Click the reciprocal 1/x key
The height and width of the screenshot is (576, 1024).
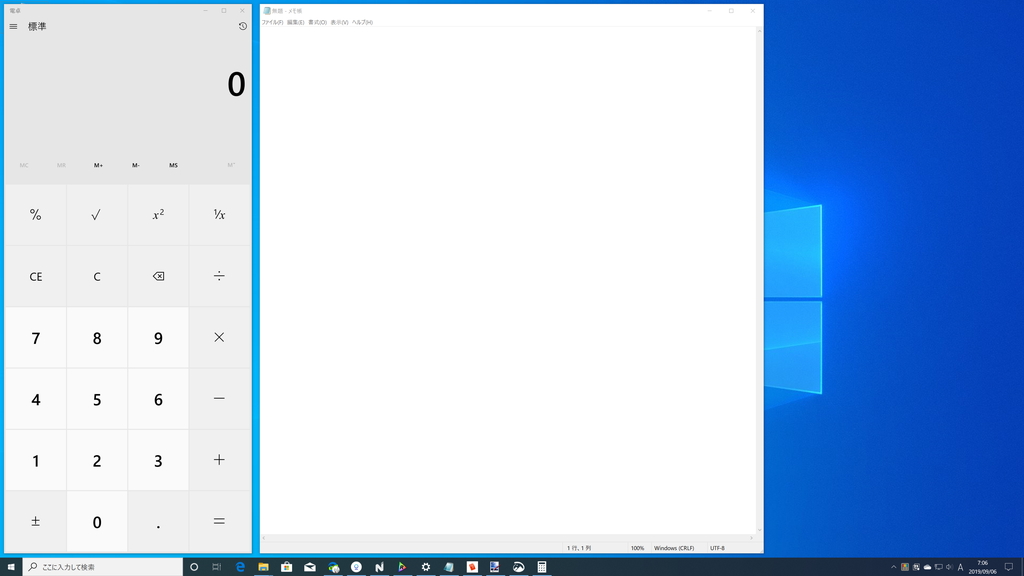point(219,215)
